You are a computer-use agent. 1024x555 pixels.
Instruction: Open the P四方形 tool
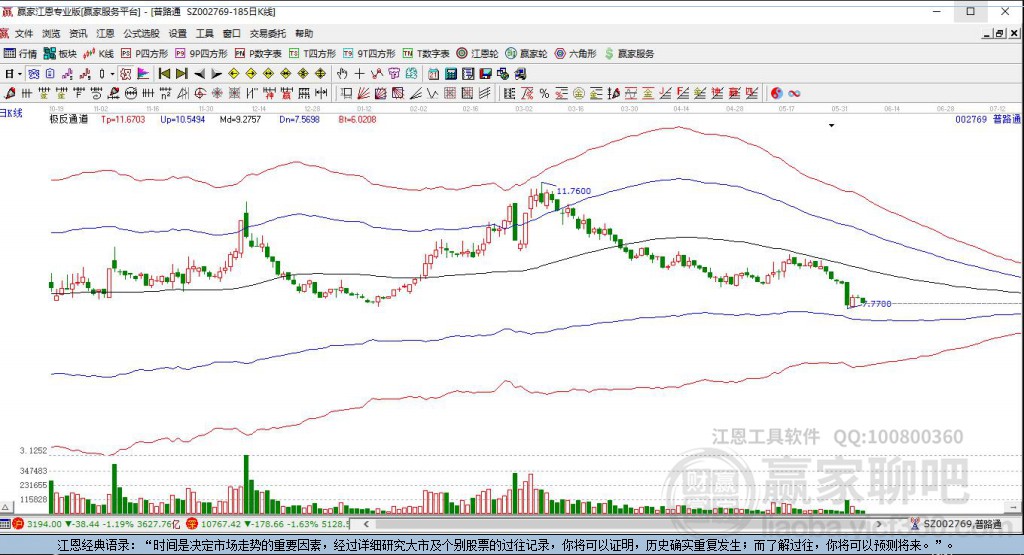point(144,54)
